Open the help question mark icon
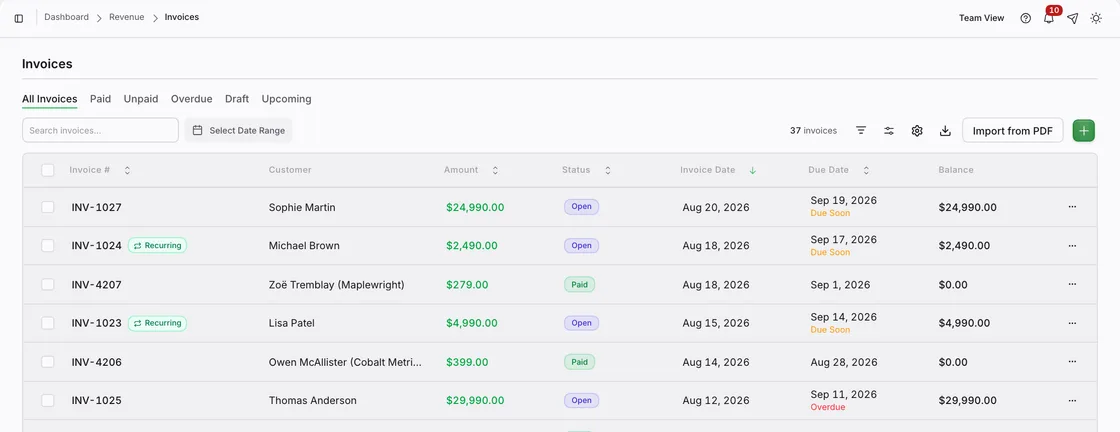The width and height of the screenshot is (1120, 432). point(1026,18)
